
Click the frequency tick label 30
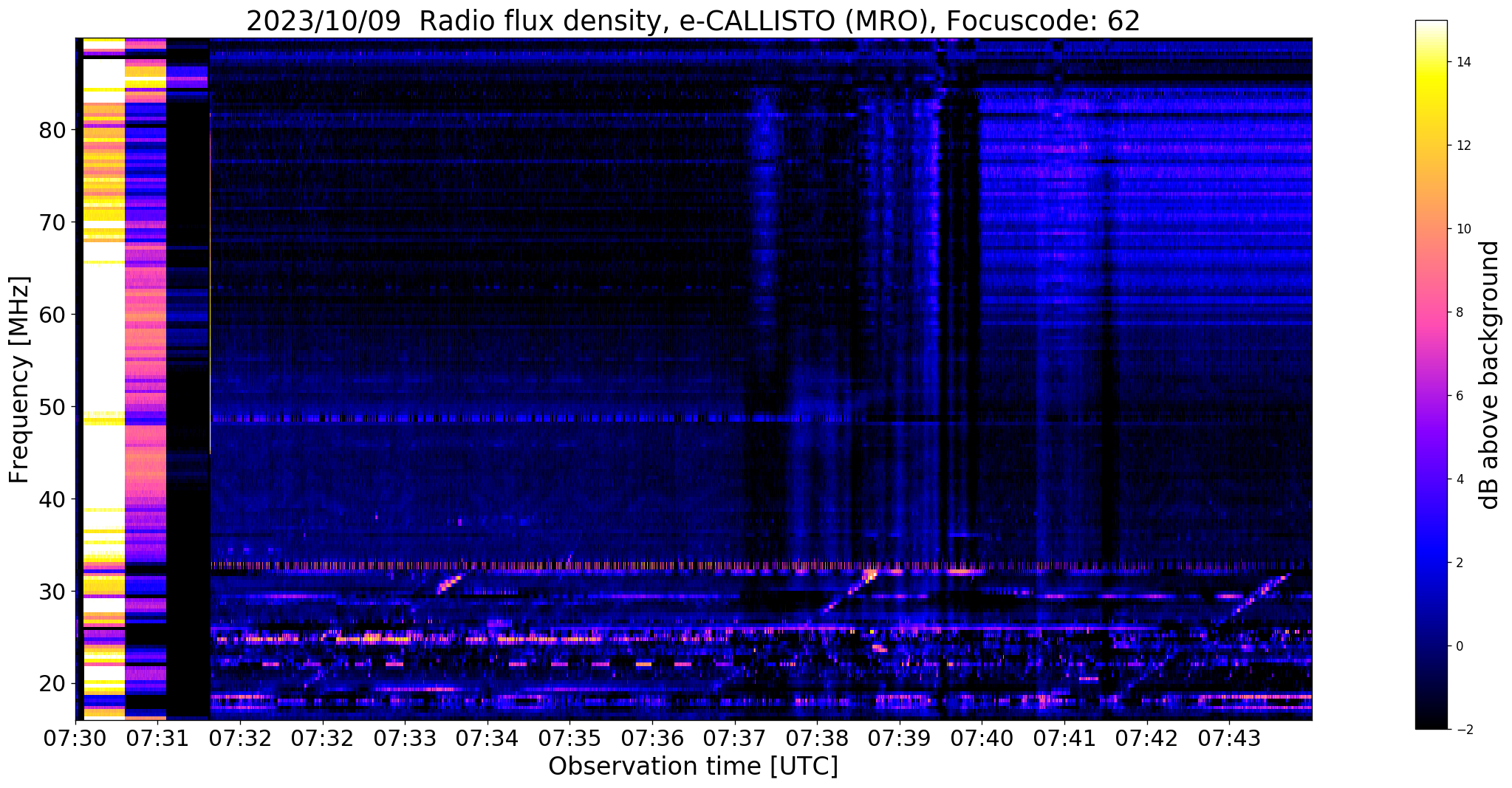(52, 592)
